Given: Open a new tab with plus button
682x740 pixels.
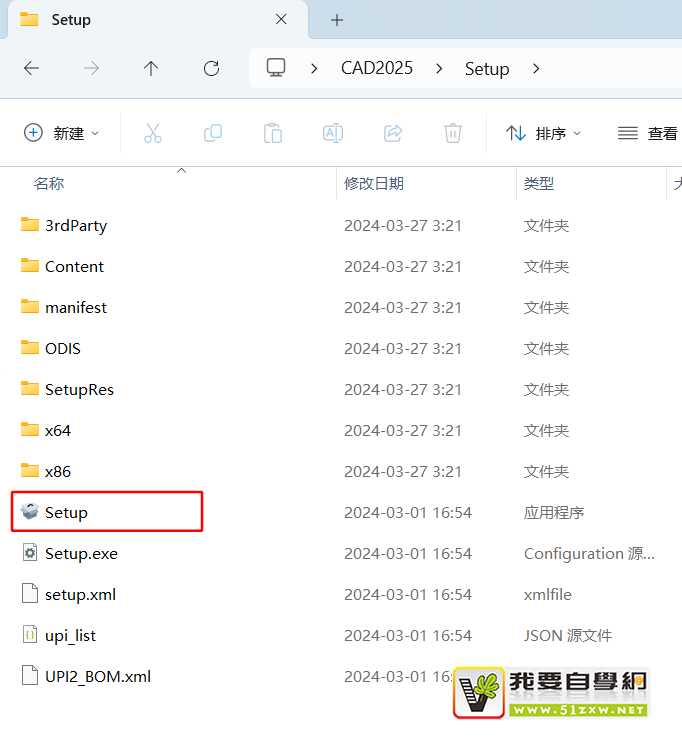Looking at the screenshot, I should (x=337, y=20).
